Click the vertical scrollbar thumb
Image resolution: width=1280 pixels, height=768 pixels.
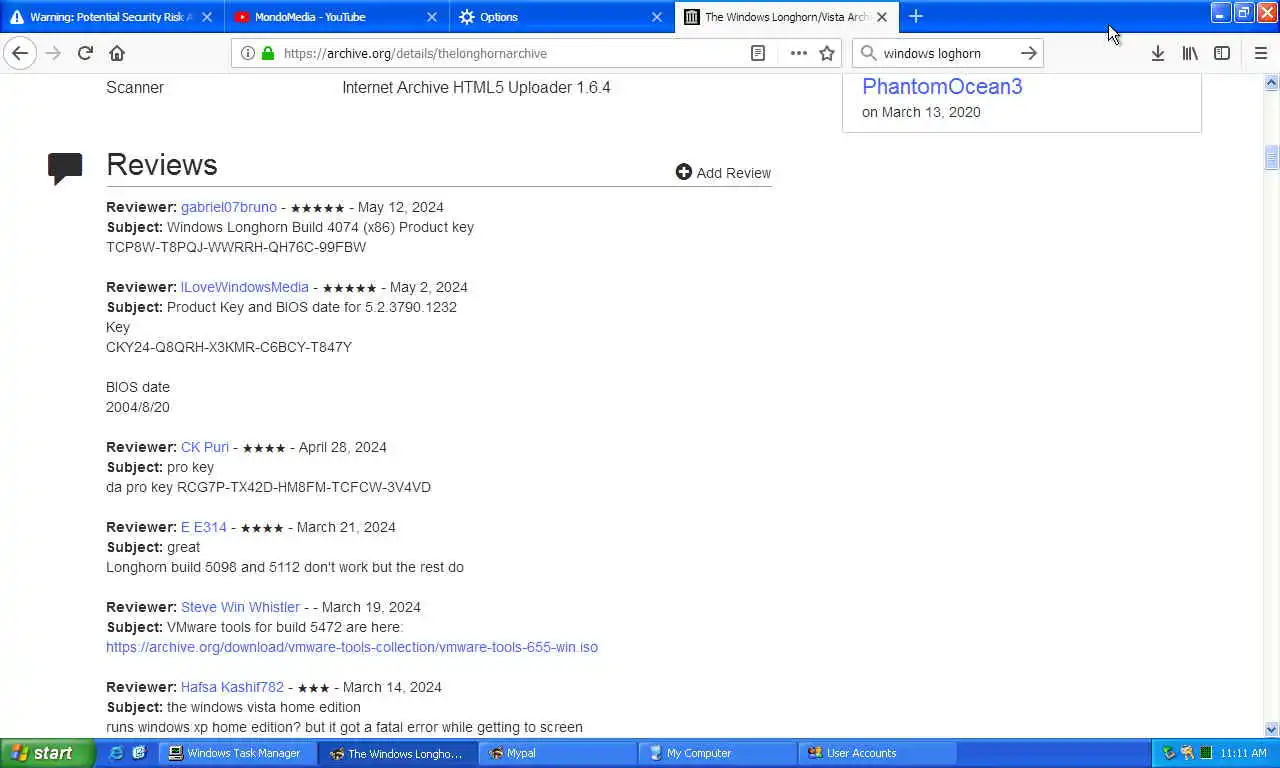[x=1272, y=157]
